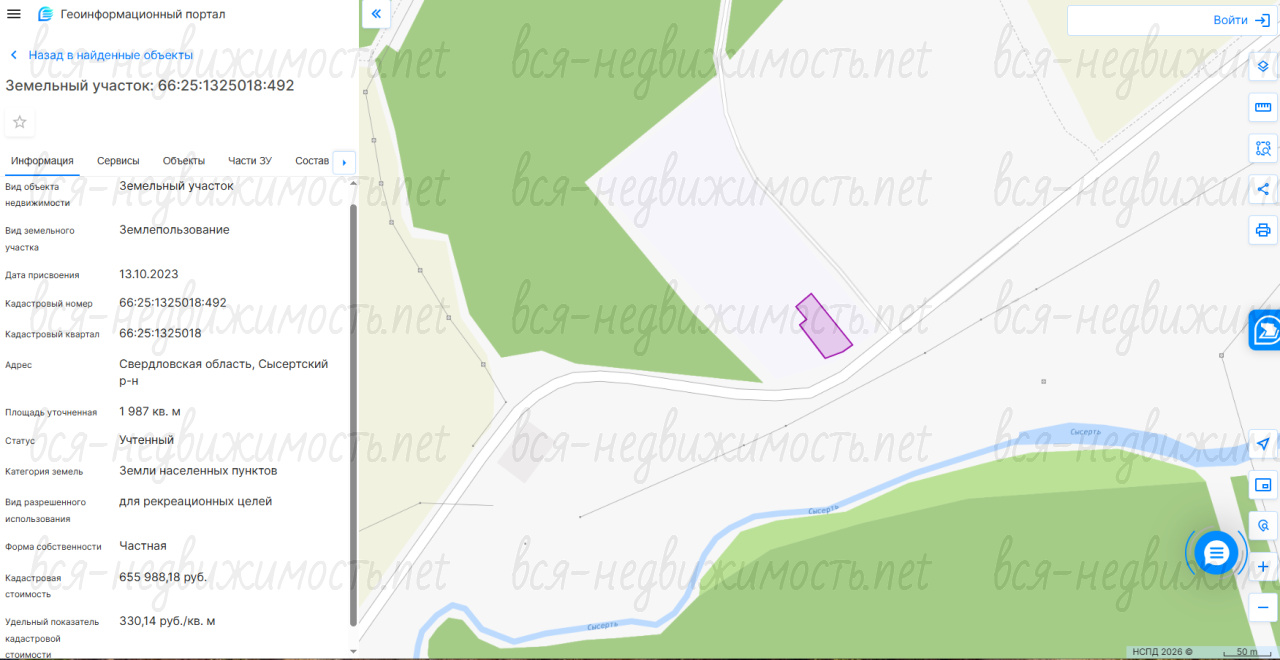The image size is (1280, 660).
Task: Share the map via share icon
Action: point(1263,189)
